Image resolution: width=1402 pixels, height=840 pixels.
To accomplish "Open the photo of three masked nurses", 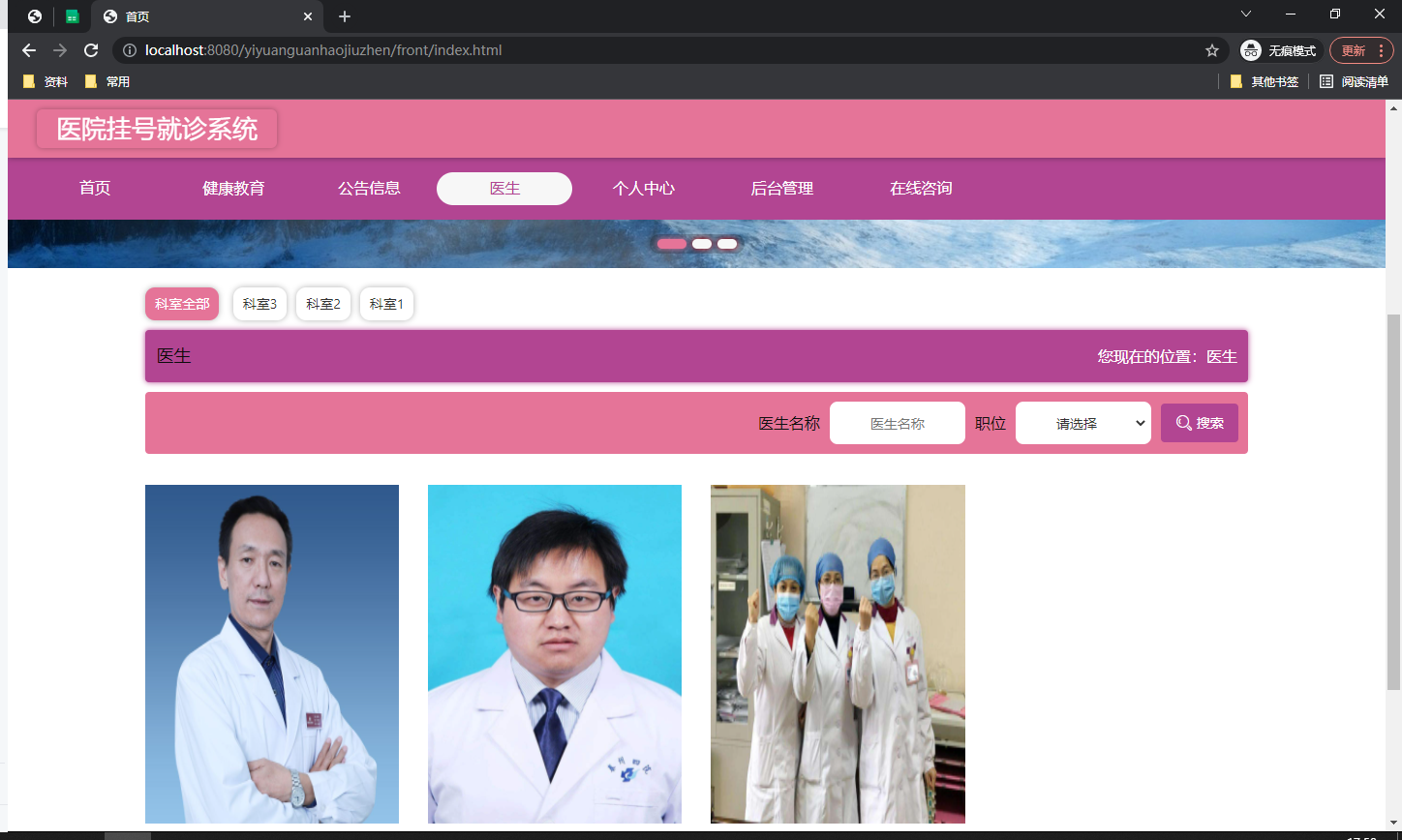I will click(x=838, y=654).
